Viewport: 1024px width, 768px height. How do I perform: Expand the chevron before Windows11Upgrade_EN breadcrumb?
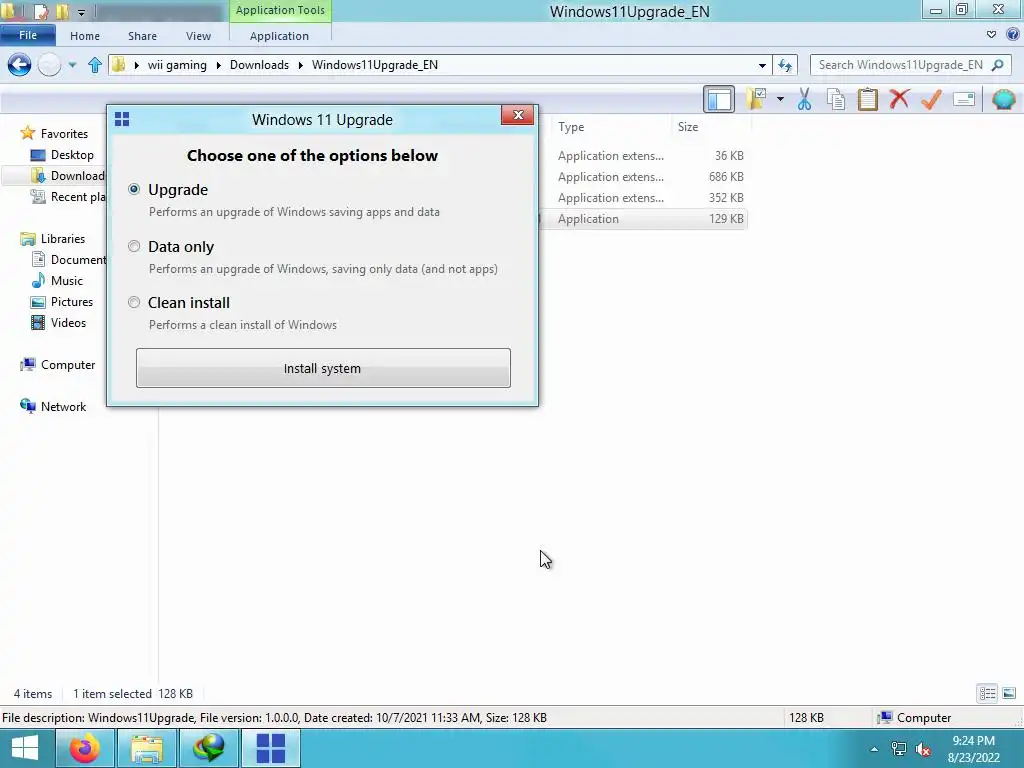click(x=300, y=65)
